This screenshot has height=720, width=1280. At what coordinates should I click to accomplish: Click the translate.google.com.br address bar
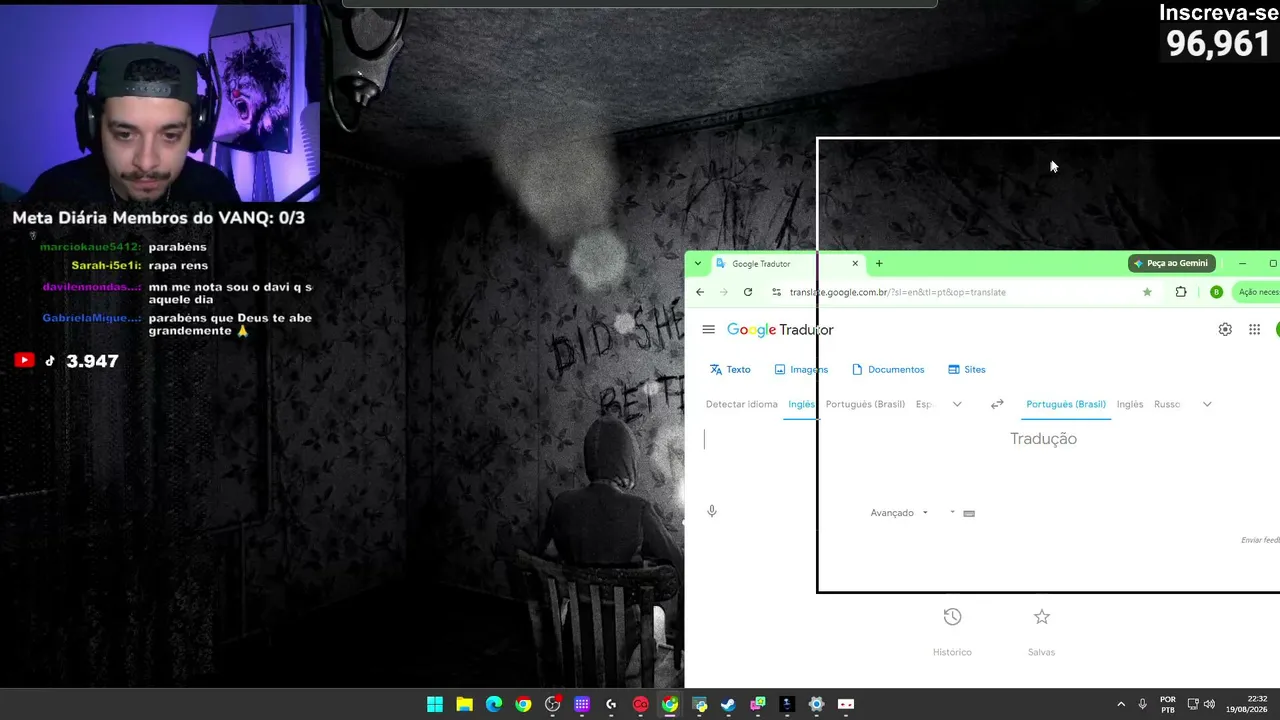pyautogui.click(x=960, y=292)
